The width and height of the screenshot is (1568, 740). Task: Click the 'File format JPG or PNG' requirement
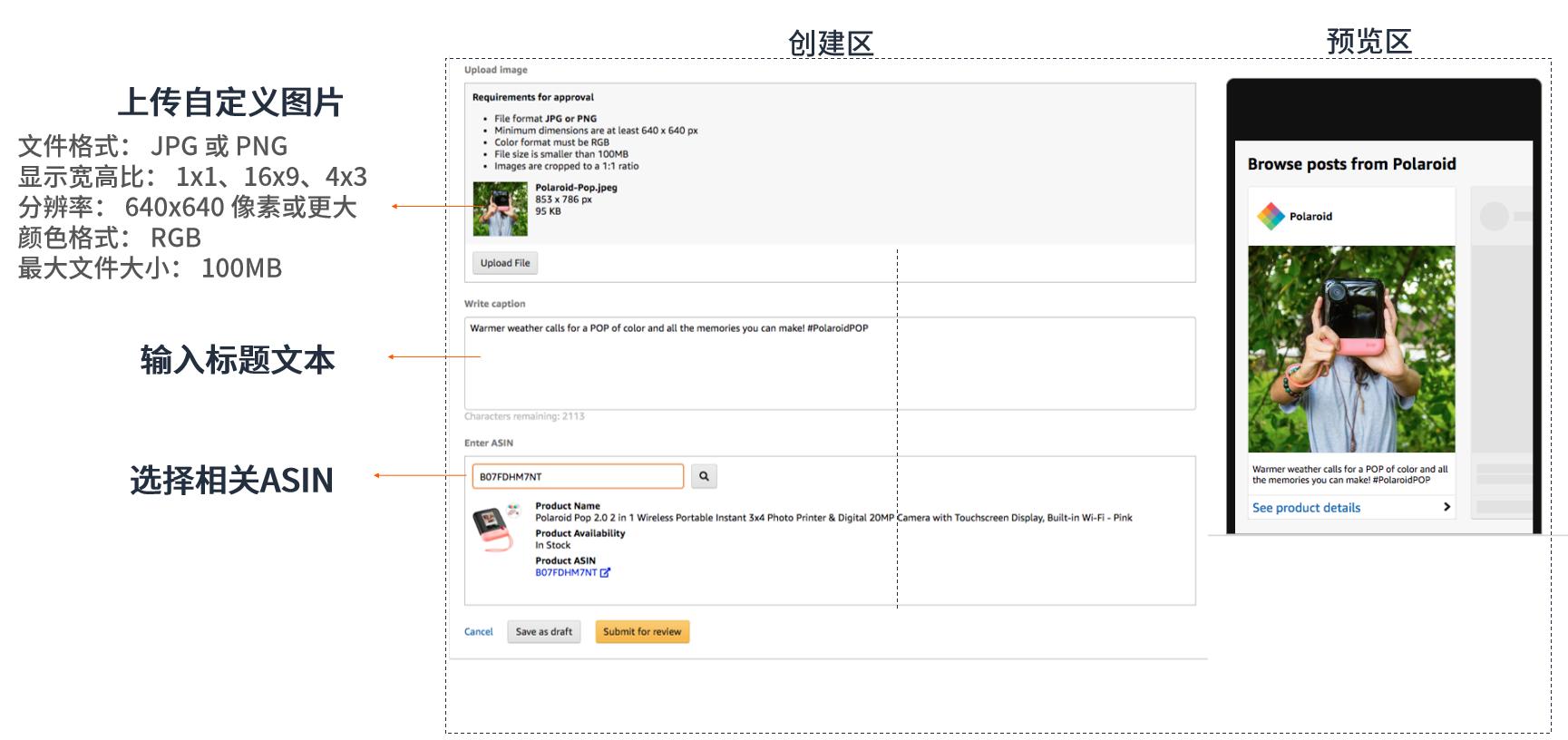pyautogui.click(x=545, y=119)
